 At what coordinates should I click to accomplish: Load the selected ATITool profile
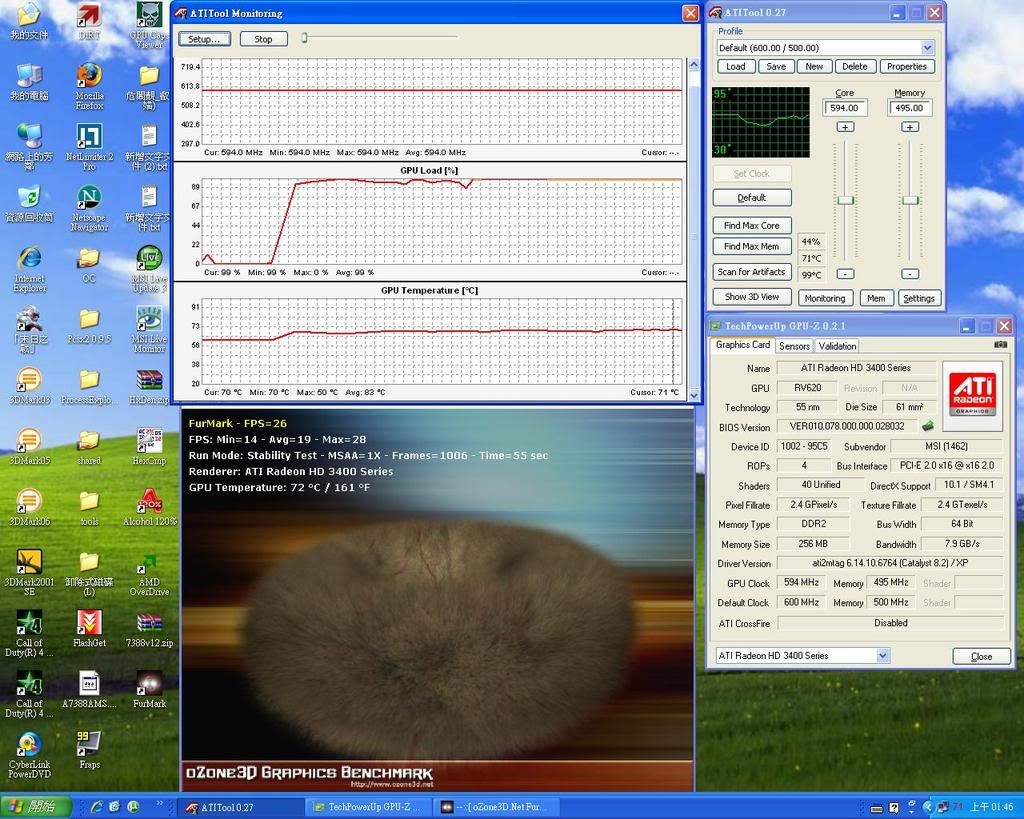point(736,67)
